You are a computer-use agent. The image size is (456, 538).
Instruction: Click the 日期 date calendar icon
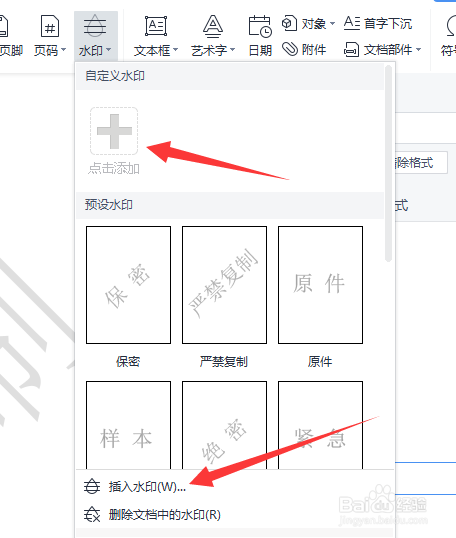click(x=260, y=26)
